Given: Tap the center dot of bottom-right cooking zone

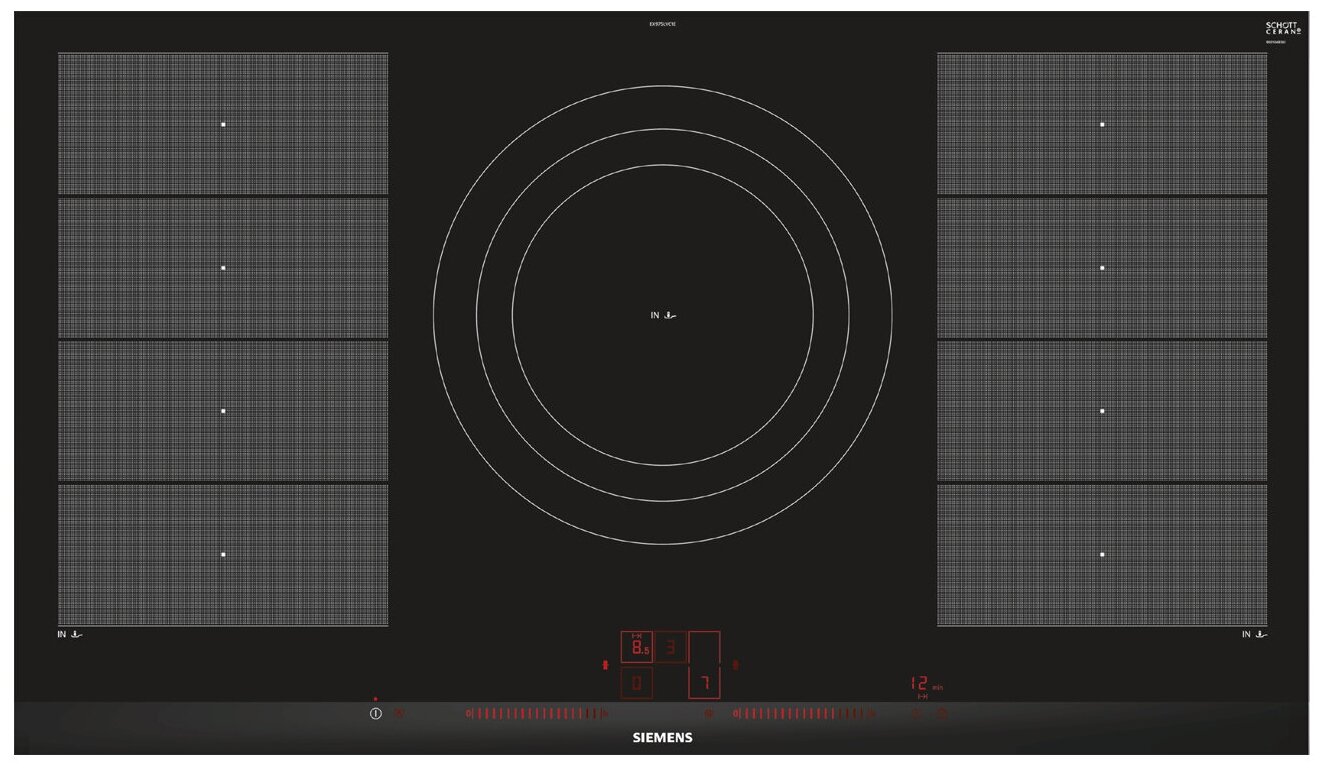Looking at the screenshot, I should pos(1102,554).
